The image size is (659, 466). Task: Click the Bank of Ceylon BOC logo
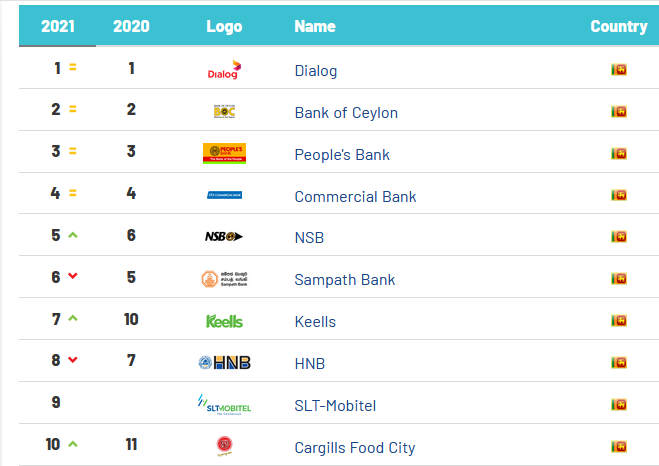224,111
